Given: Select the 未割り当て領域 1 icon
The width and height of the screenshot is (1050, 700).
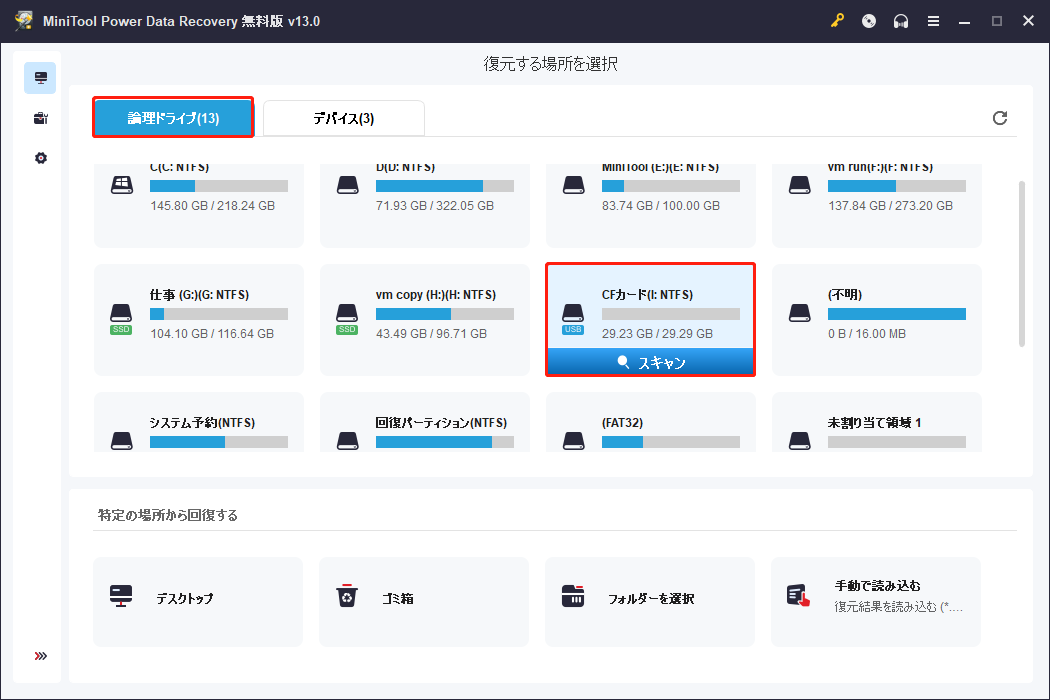Looking at the screenshot, I should coord(800,441).
